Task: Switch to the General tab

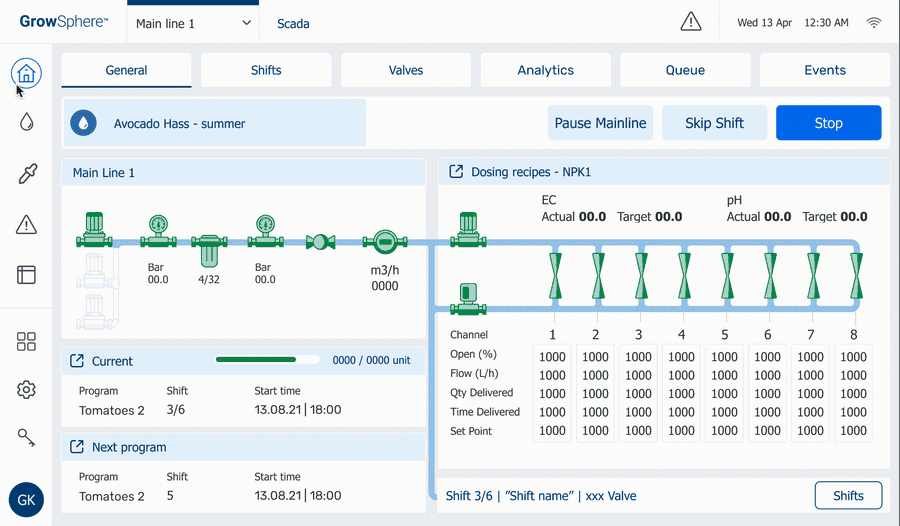Action: (x=126, y=70)
